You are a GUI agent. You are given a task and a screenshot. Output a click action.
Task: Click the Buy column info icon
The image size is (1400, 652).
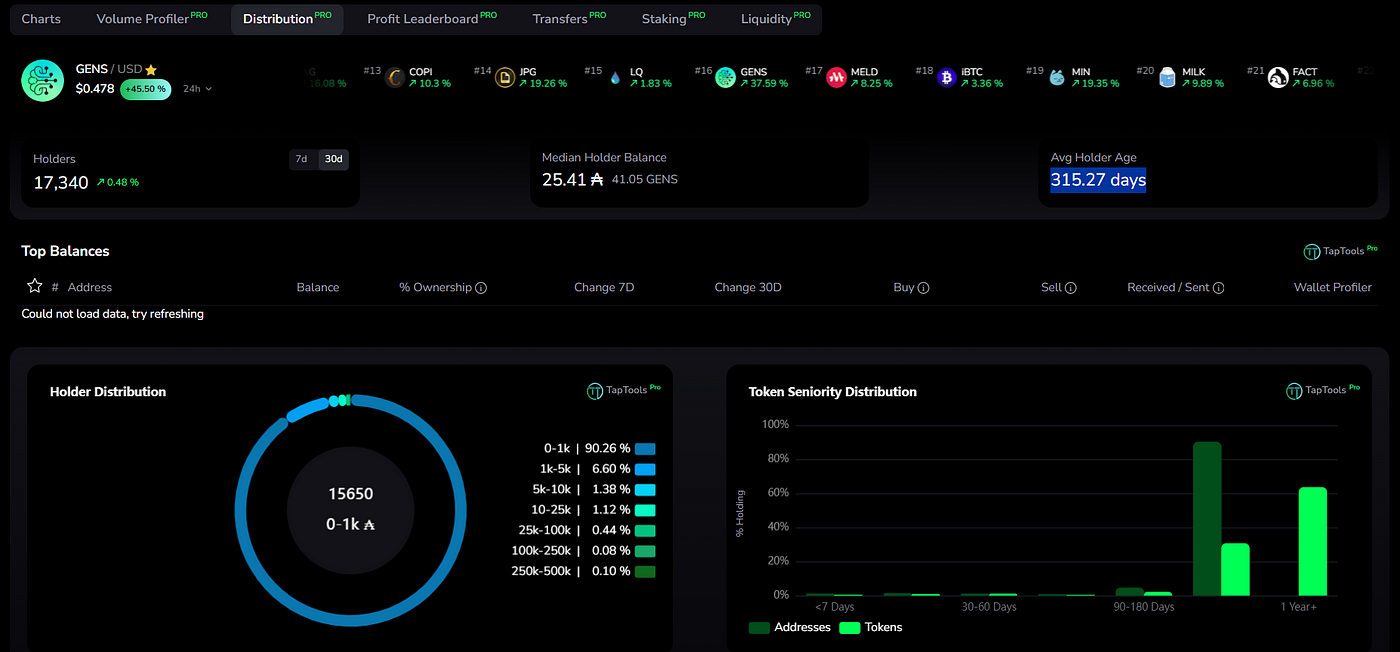(924, 288)
